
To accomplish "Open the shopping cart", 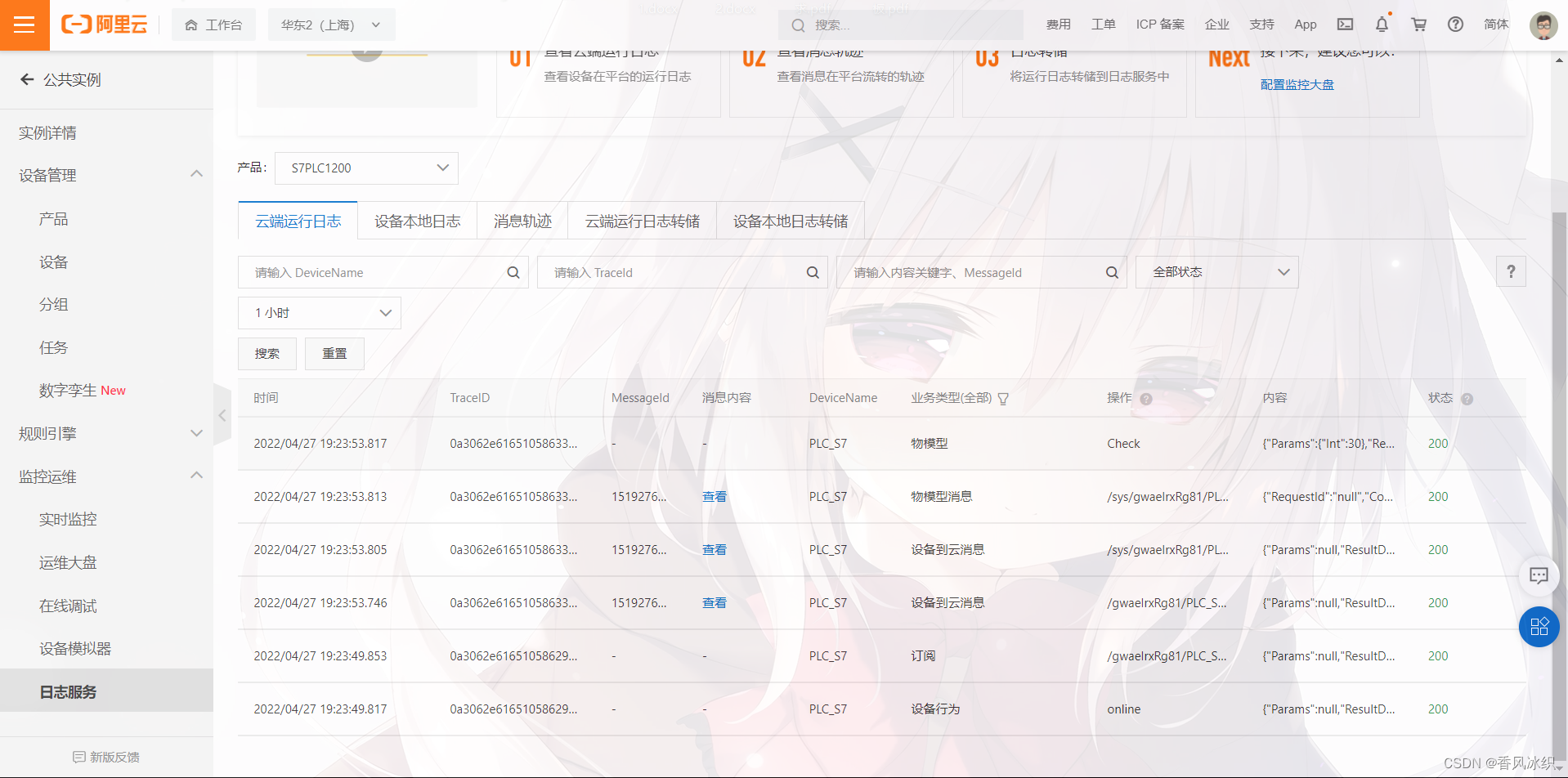I will (x=1418, y=25).
